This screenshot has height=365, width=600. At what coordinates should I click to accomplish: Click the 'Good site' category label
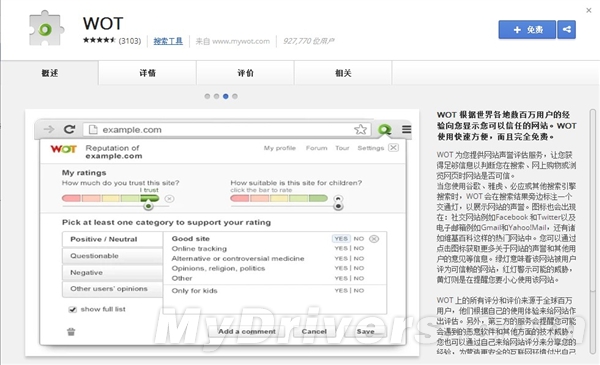(x=191, y=239)
